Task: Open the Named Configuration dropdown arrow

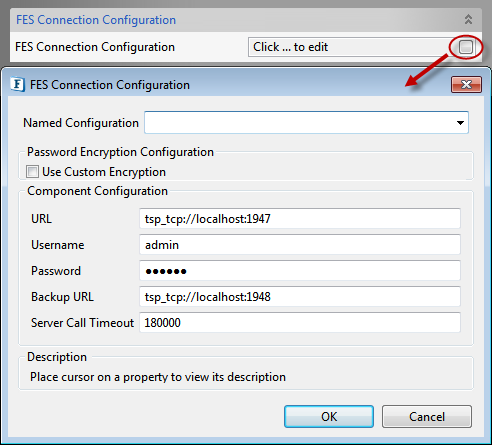Action: [x=460, y=123]
